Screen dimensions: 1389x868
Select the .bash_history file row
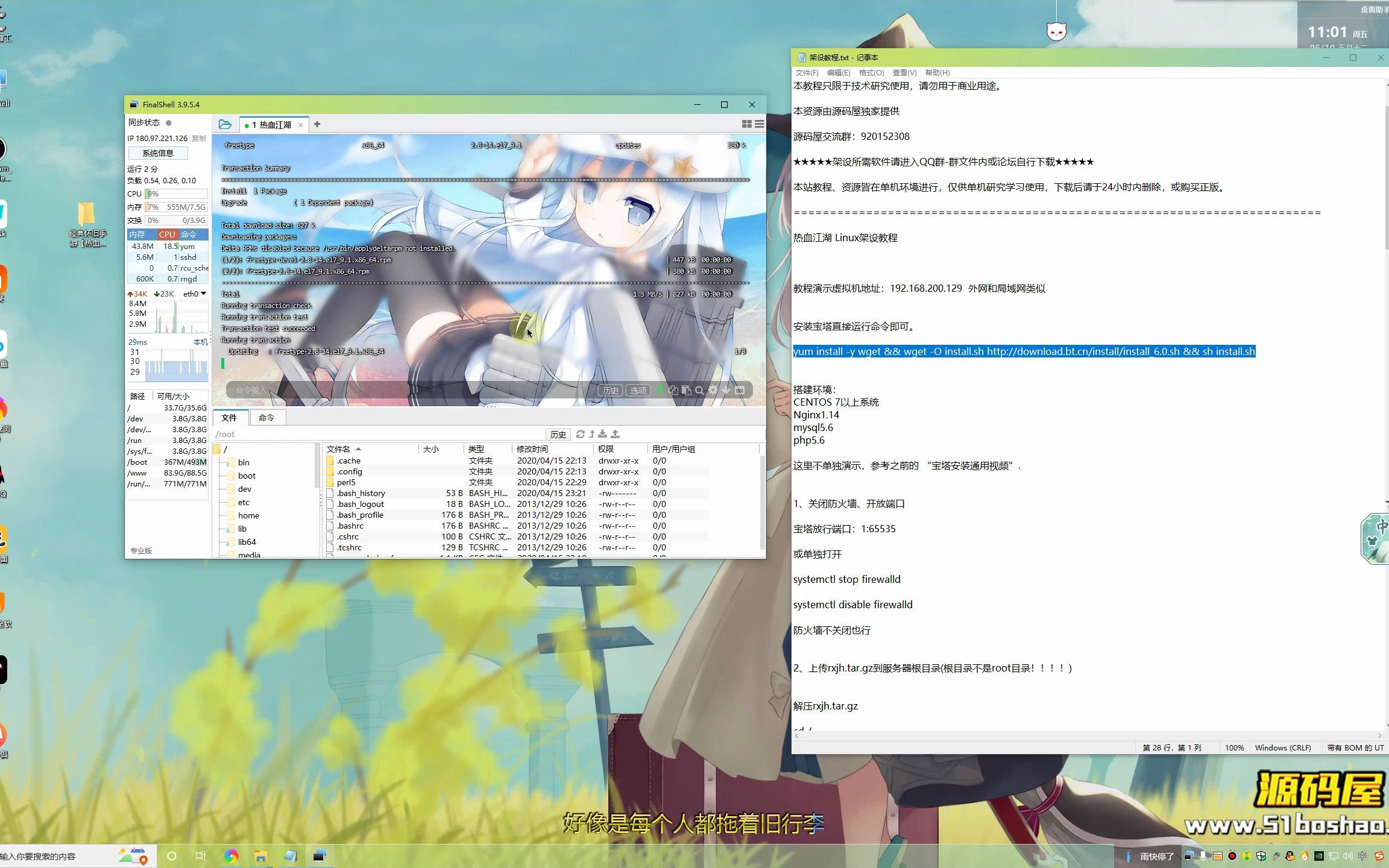point(517,493)
